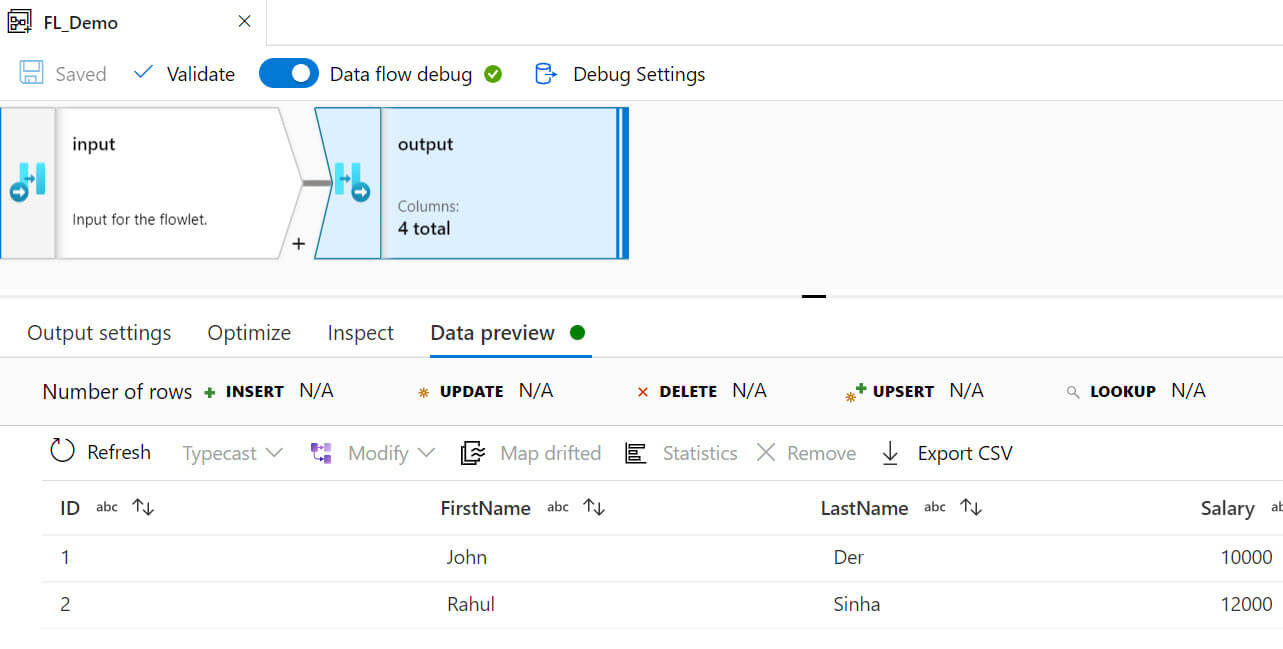Image resolution: width=1283 pixels, height=649 pixels.
Task: Switch to the Inspect tab
Action: (360, 333)
